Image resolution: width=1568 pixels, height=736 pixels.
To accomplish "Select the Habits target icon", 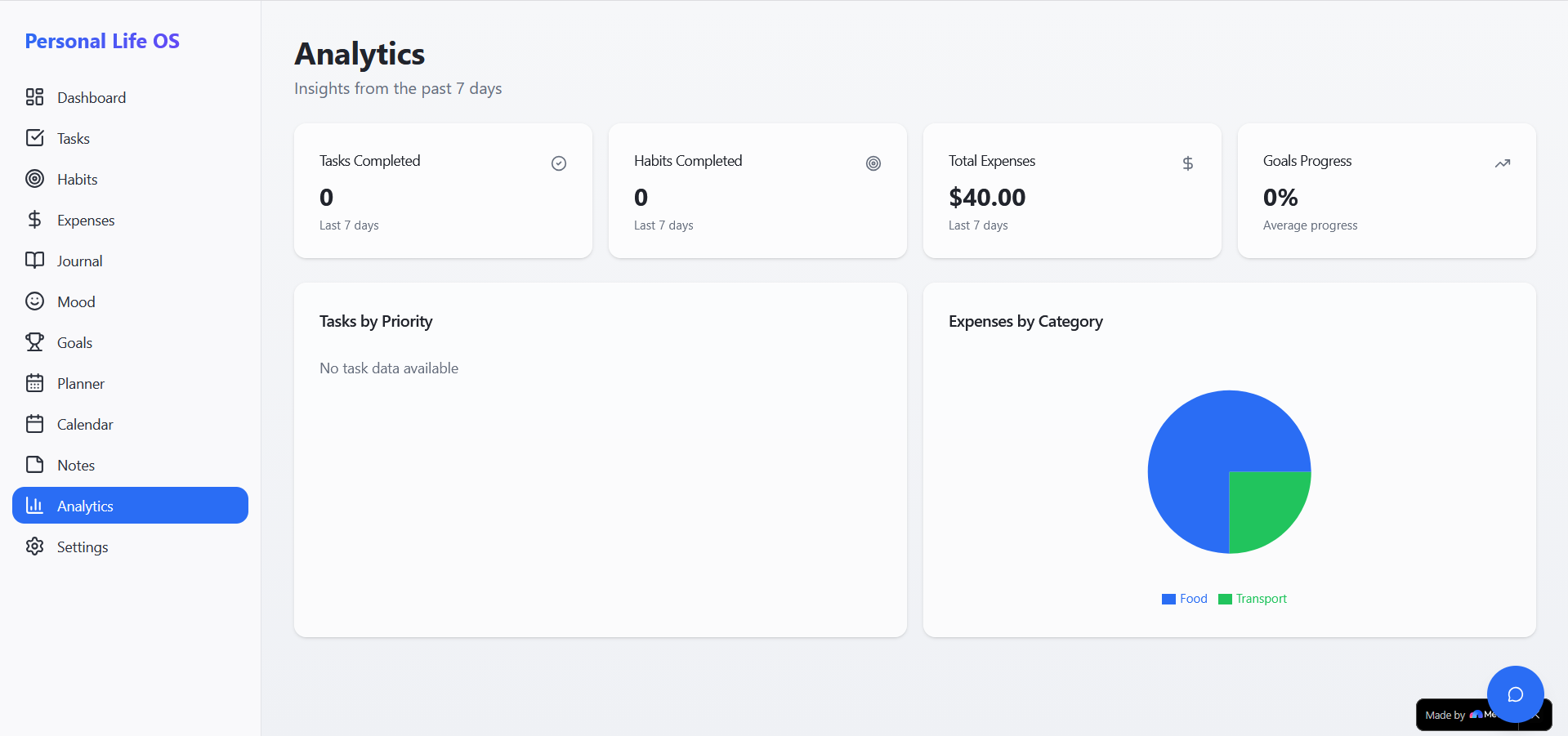I will point(34,179).
